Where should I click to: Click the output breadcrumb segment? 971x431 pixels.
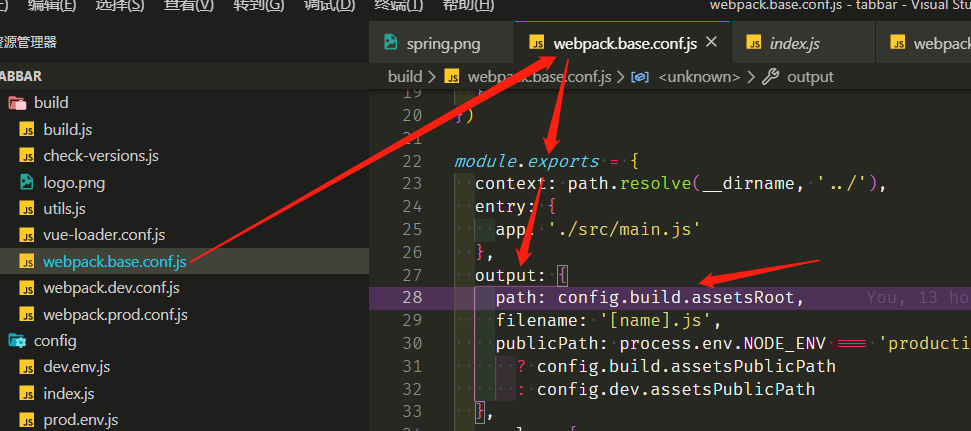(x=811, y=77)
